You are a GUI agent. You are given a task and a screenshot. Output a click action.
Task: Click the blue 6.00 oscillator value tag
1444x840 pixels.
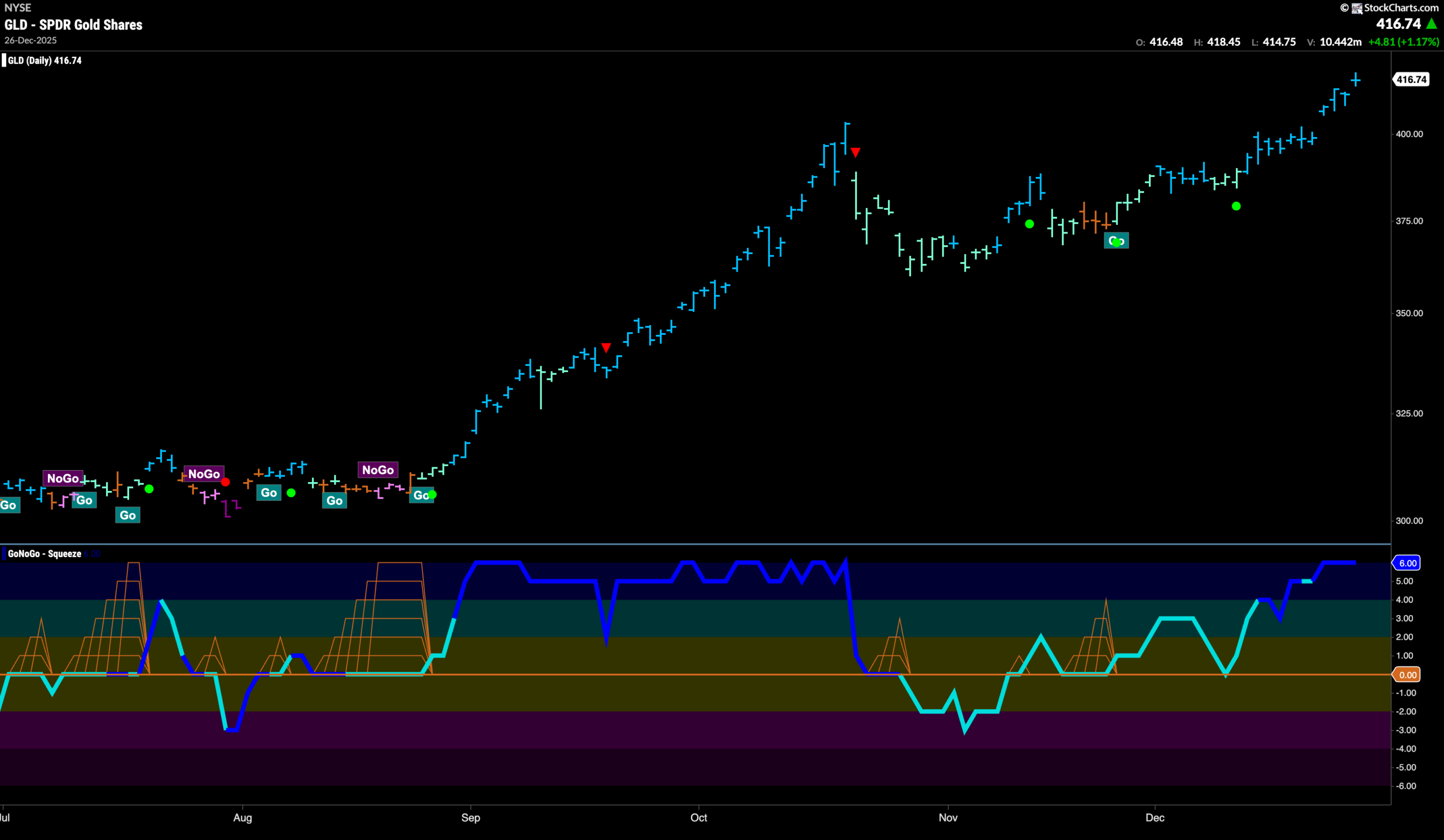tap(1407, 563)
